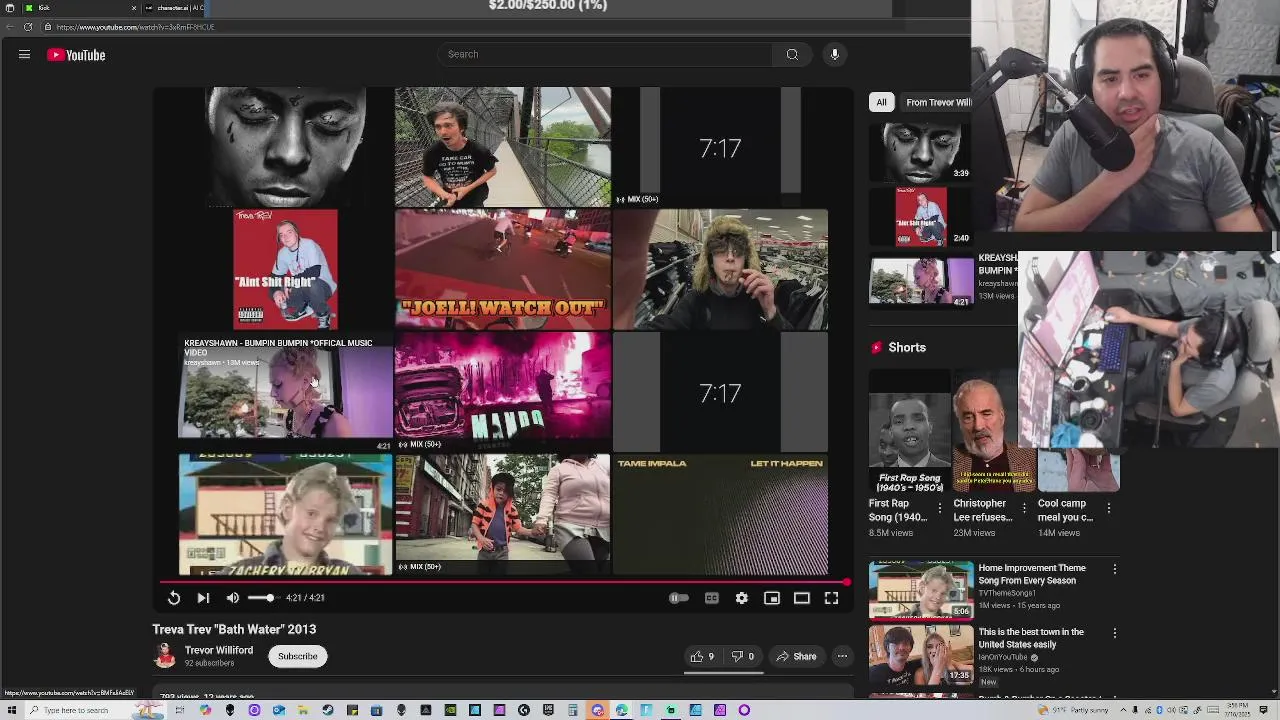Viewport: 1280px width, 720px height.
Task: Replay the video with the replay button
Action: tap(174, 598)
